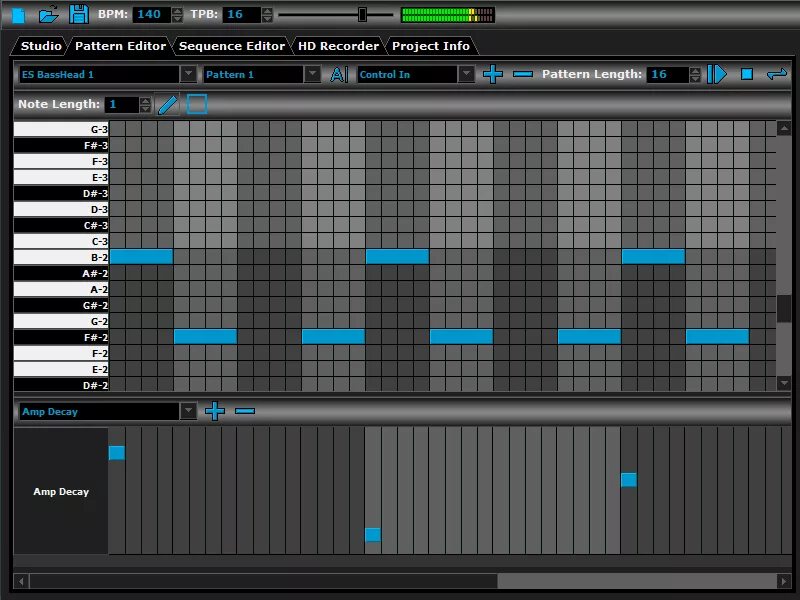Switch to the Studio tab

coord(41,46)
